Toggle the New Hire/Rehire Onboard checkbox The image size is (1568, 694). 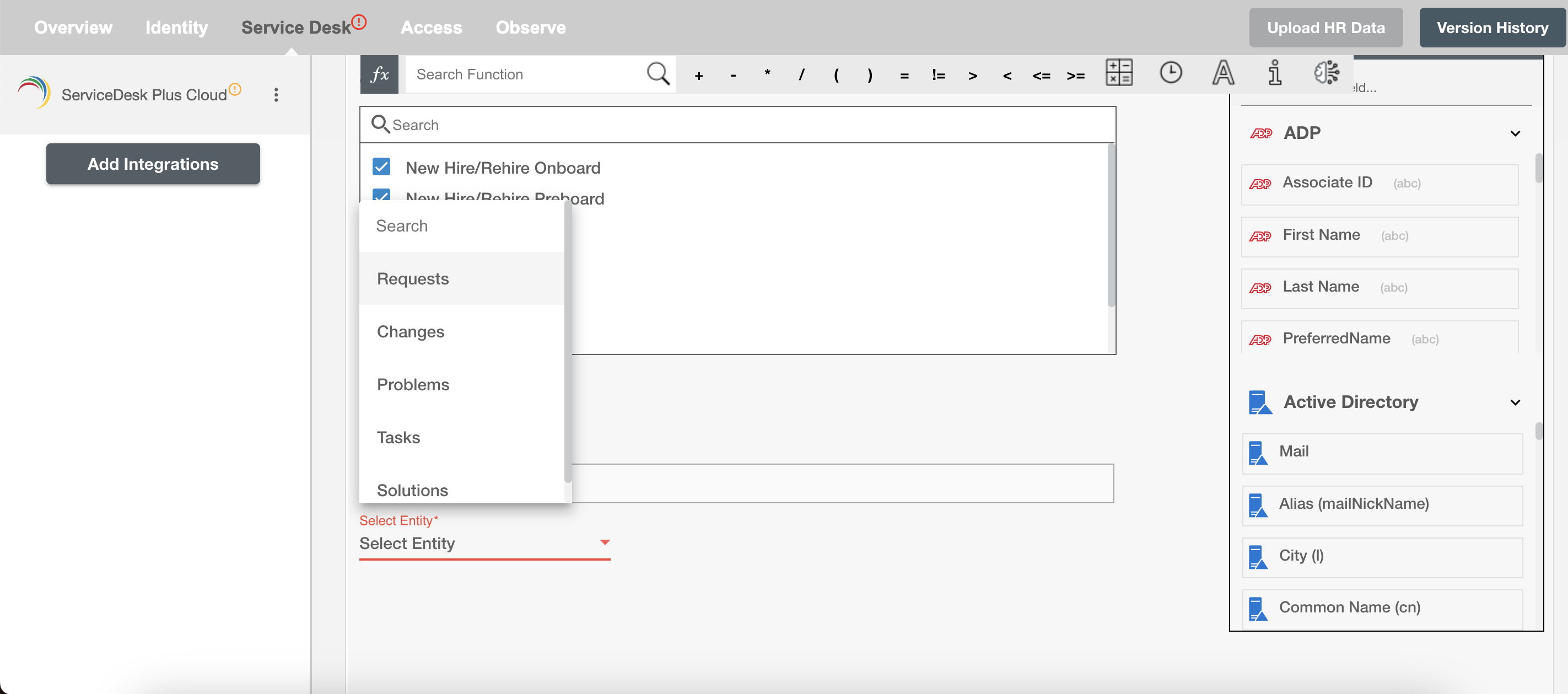coord(381,166)
